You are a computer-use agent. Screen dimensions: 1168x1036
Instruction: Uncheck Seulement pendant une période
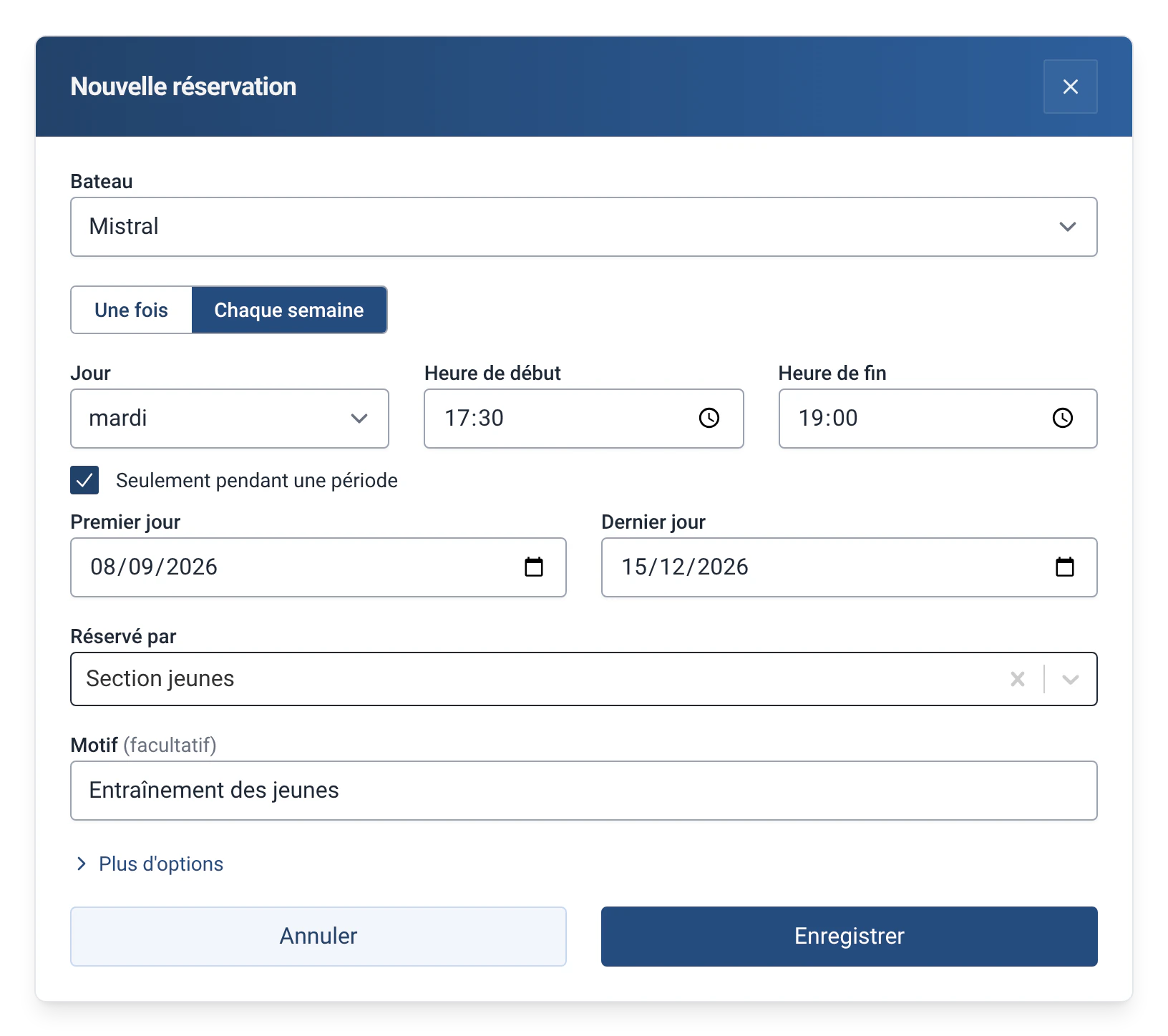84,480
